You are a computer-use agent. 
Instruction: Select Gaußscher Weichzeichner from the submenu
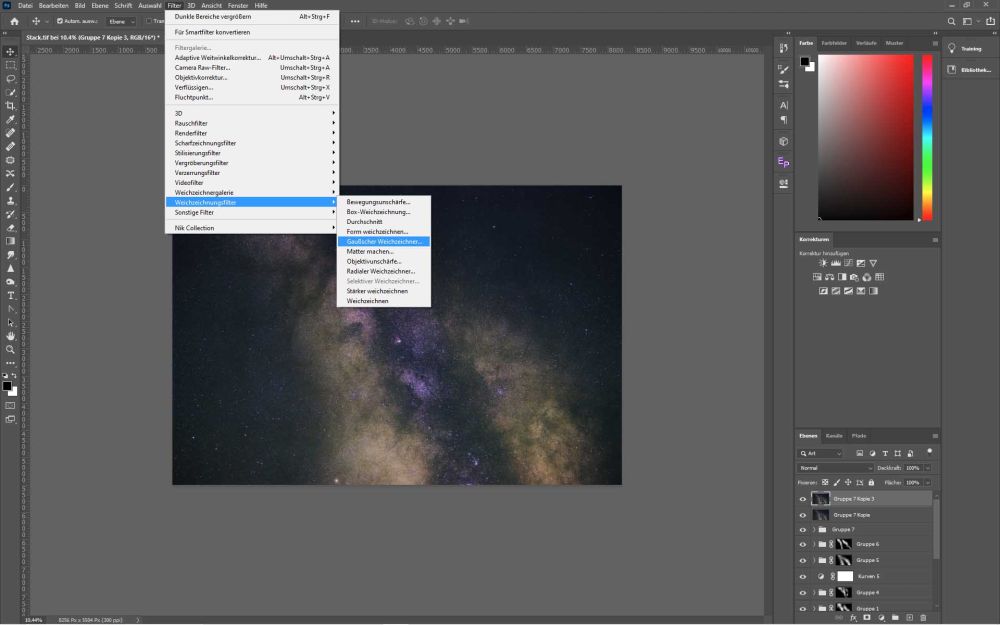(x=383, y=241)
